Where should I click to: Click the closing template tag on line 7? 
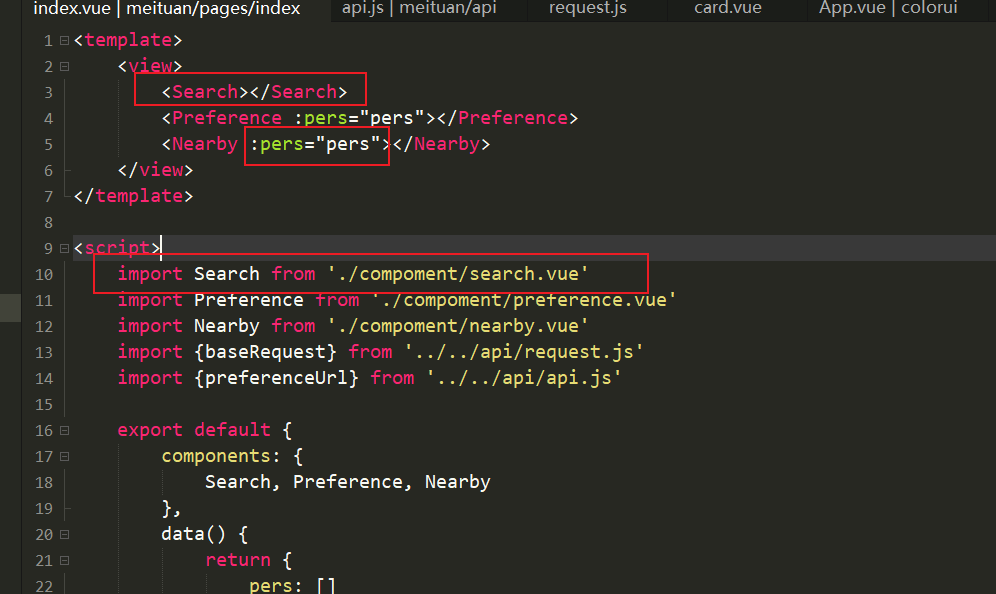click(x=133, y=196)
